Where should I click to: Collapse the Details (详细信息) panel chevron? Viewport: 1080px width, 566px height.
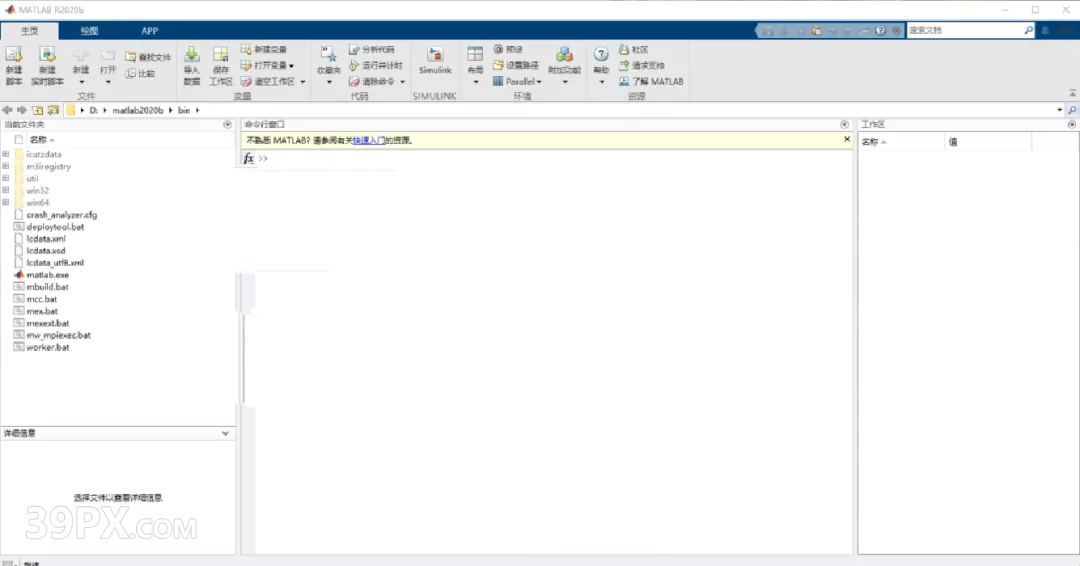point(225,433)
